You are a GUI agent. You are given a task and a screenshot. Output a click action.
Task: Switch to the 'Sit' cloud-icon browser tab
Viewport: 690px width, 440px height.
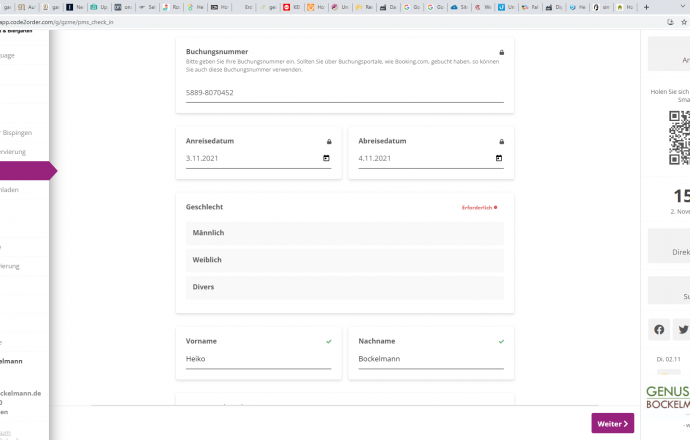tap(459, 7)
